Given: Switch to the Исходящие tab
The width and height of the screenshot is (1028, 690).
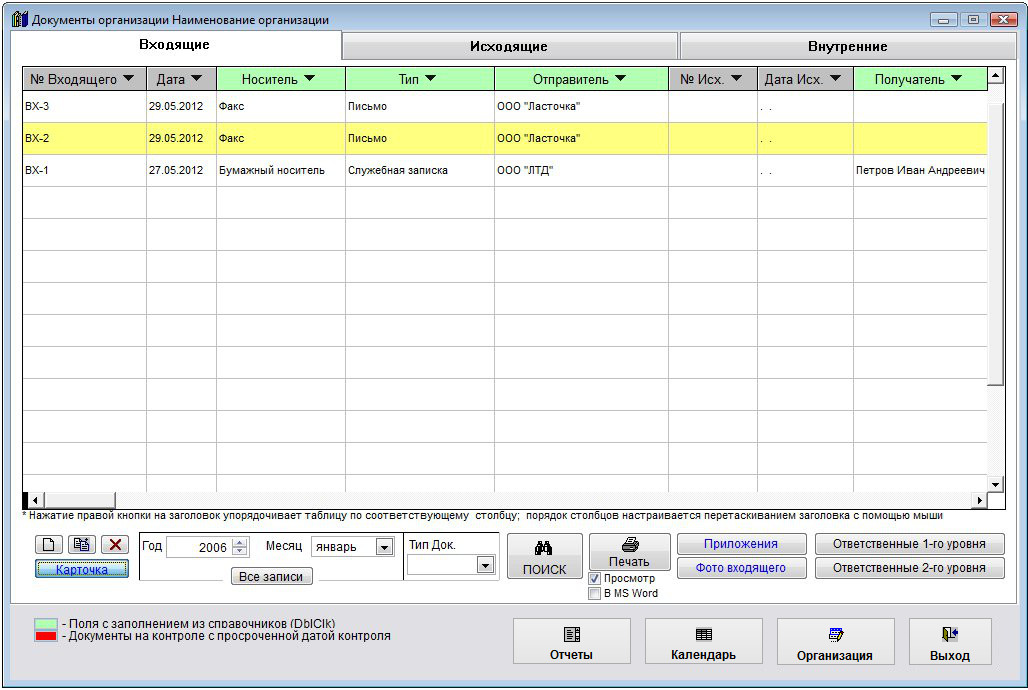Looking at the screenshot, I should [x=509, y=47].
